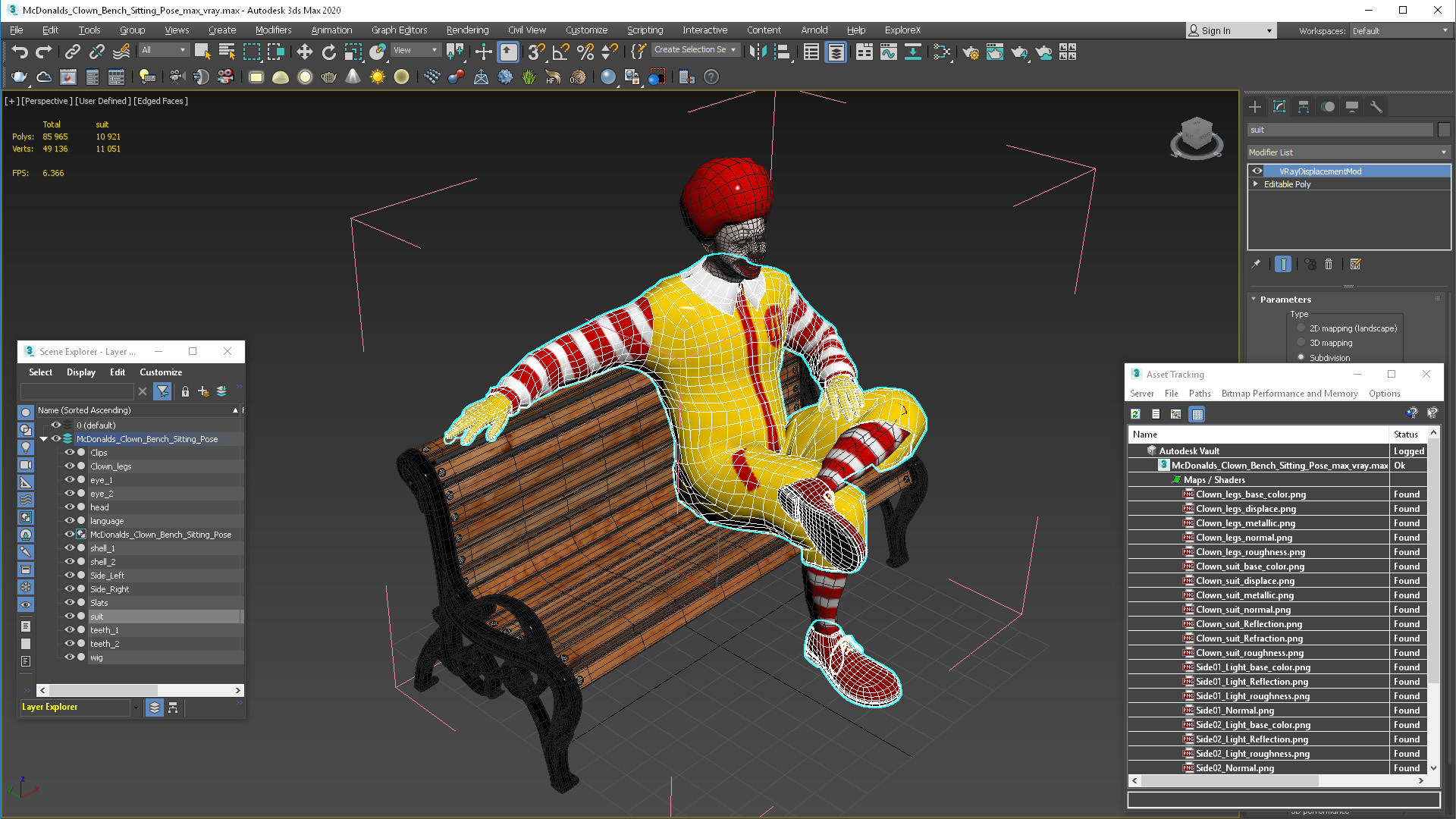Click Asset Tracking vertical scrollbar
The image size is (1456, 819).
(1432, 599)
